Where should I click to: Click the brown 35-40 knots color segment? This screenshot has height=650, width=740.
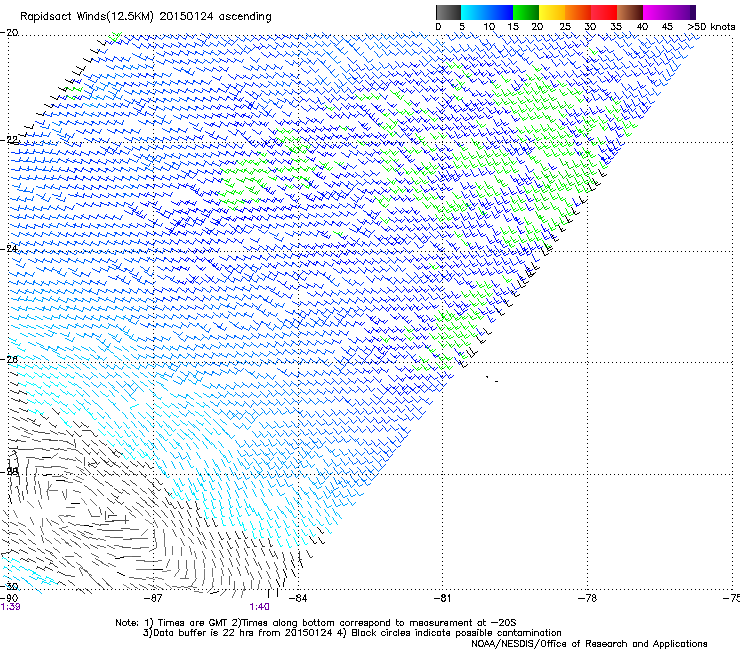[630, 12]
